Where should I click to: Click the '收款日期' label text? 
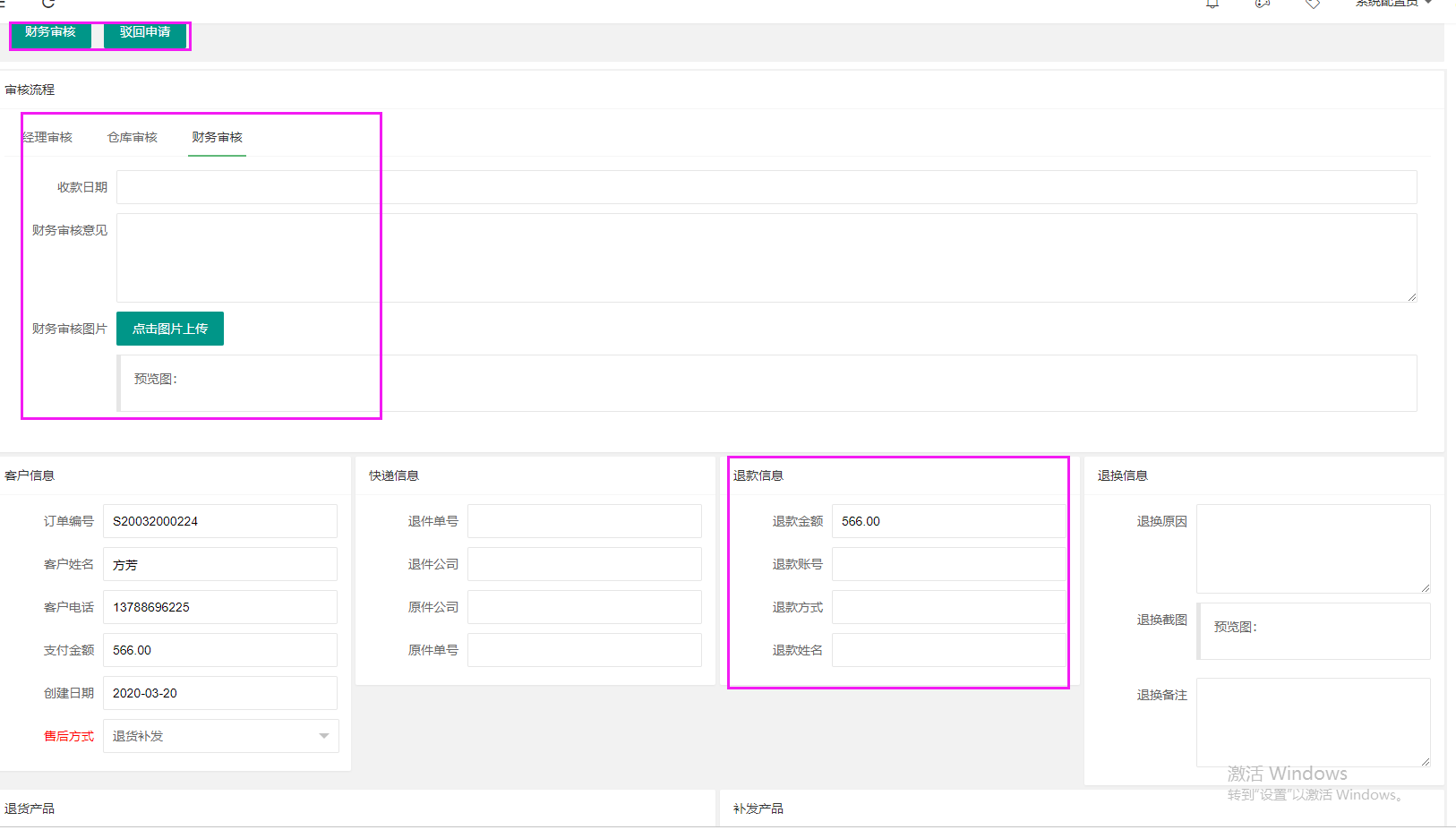(x=82, y=187)
